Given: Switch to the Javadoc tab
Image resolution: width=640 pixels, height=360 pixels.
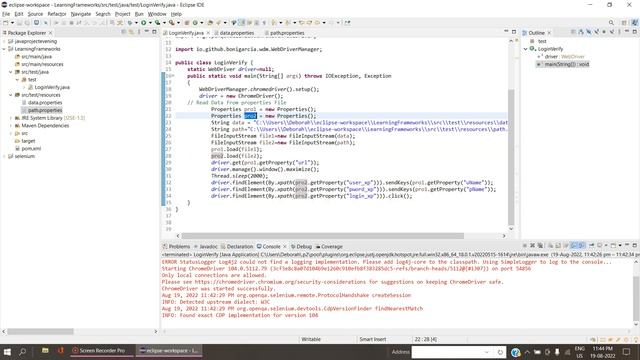Looking at the screenshot, I should click(206, 247).
